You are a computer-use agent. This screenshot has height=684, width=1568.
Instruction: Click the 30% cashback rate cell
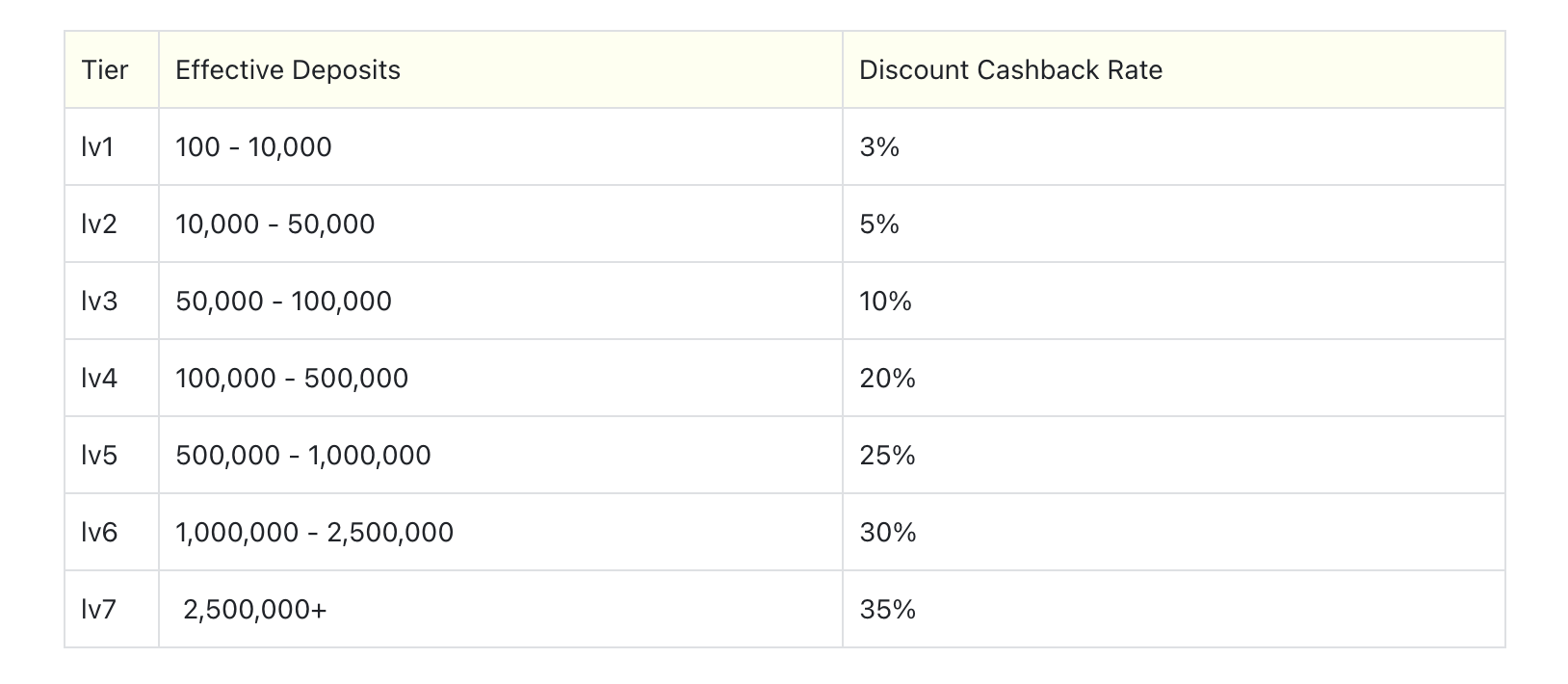pos(1173,532)
